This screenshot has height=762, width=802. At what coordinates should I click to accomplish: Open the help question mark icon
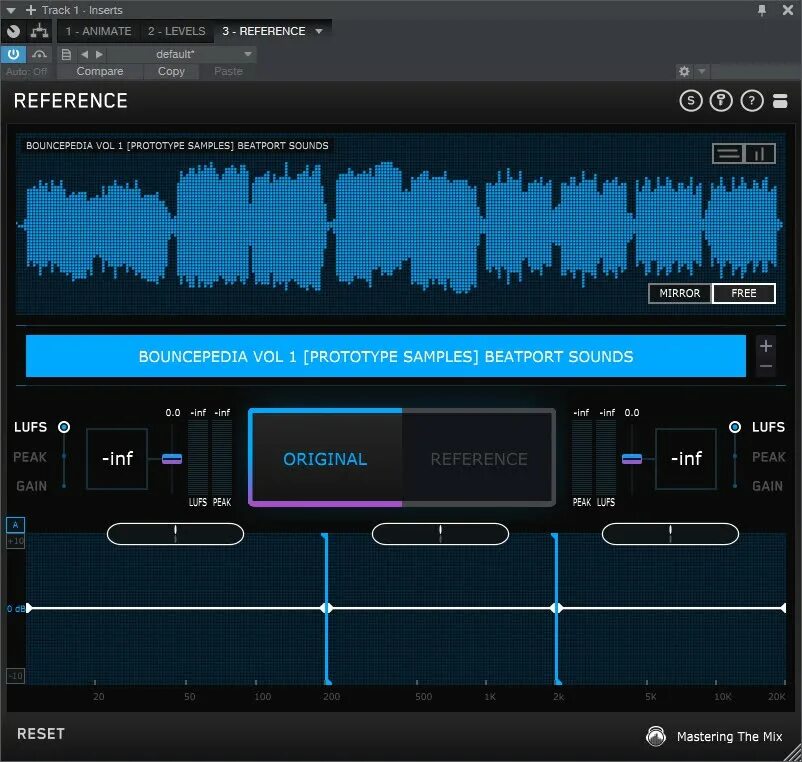pyautogui.click(x=752, y=101)
